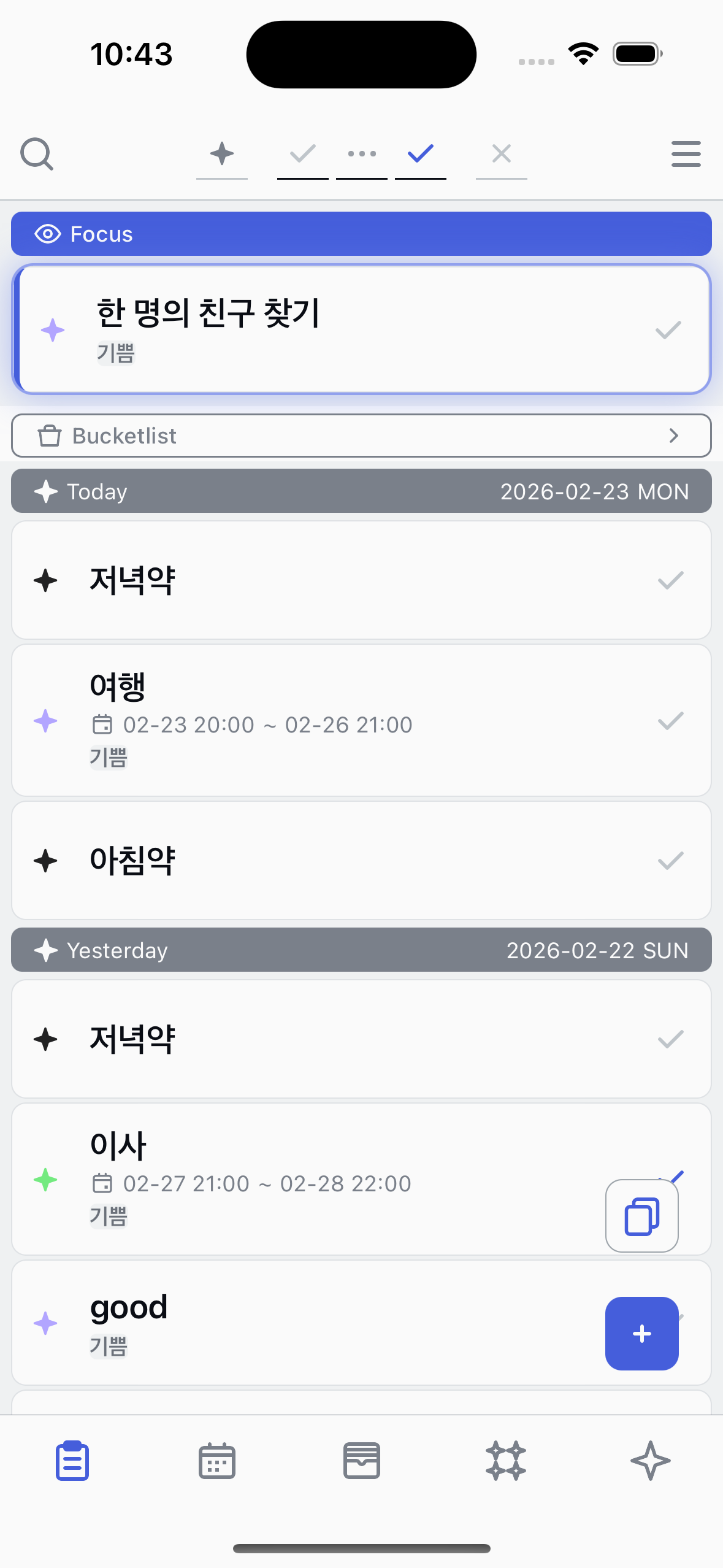Select the three-dots in-progress filter

click(x=362, y=153)
